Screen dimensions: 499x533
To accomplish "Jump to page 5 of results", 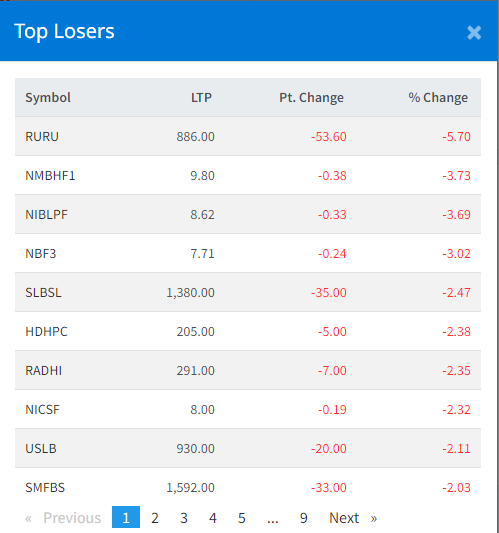I will pyautogui.click(x=241, y=518).
